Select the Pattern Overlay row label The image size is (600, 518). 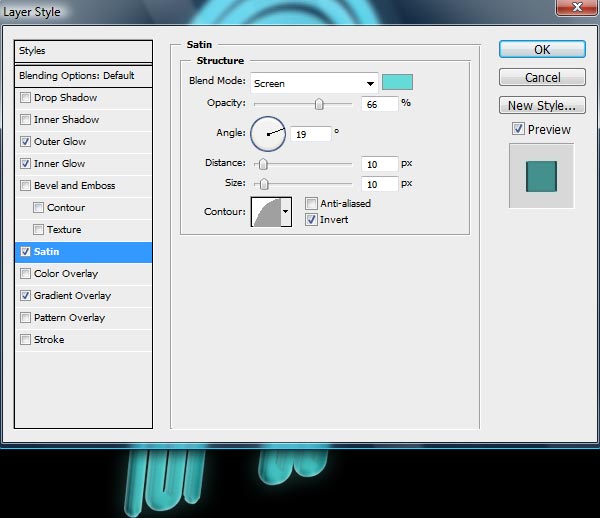click(69, 318)
